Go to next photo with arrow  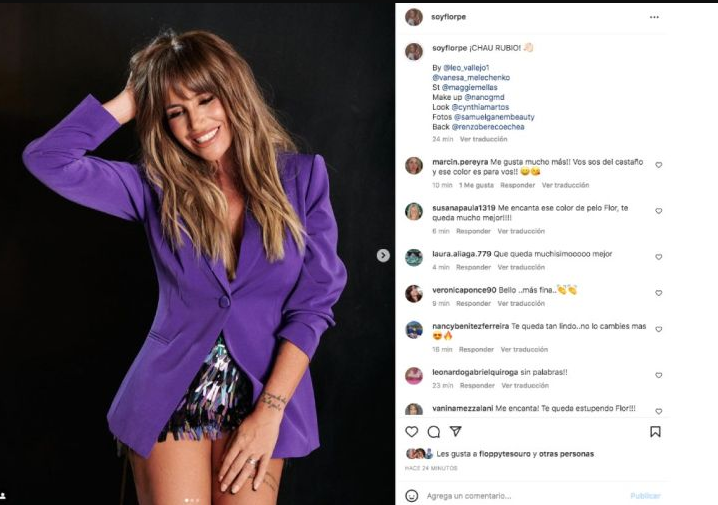383,255
